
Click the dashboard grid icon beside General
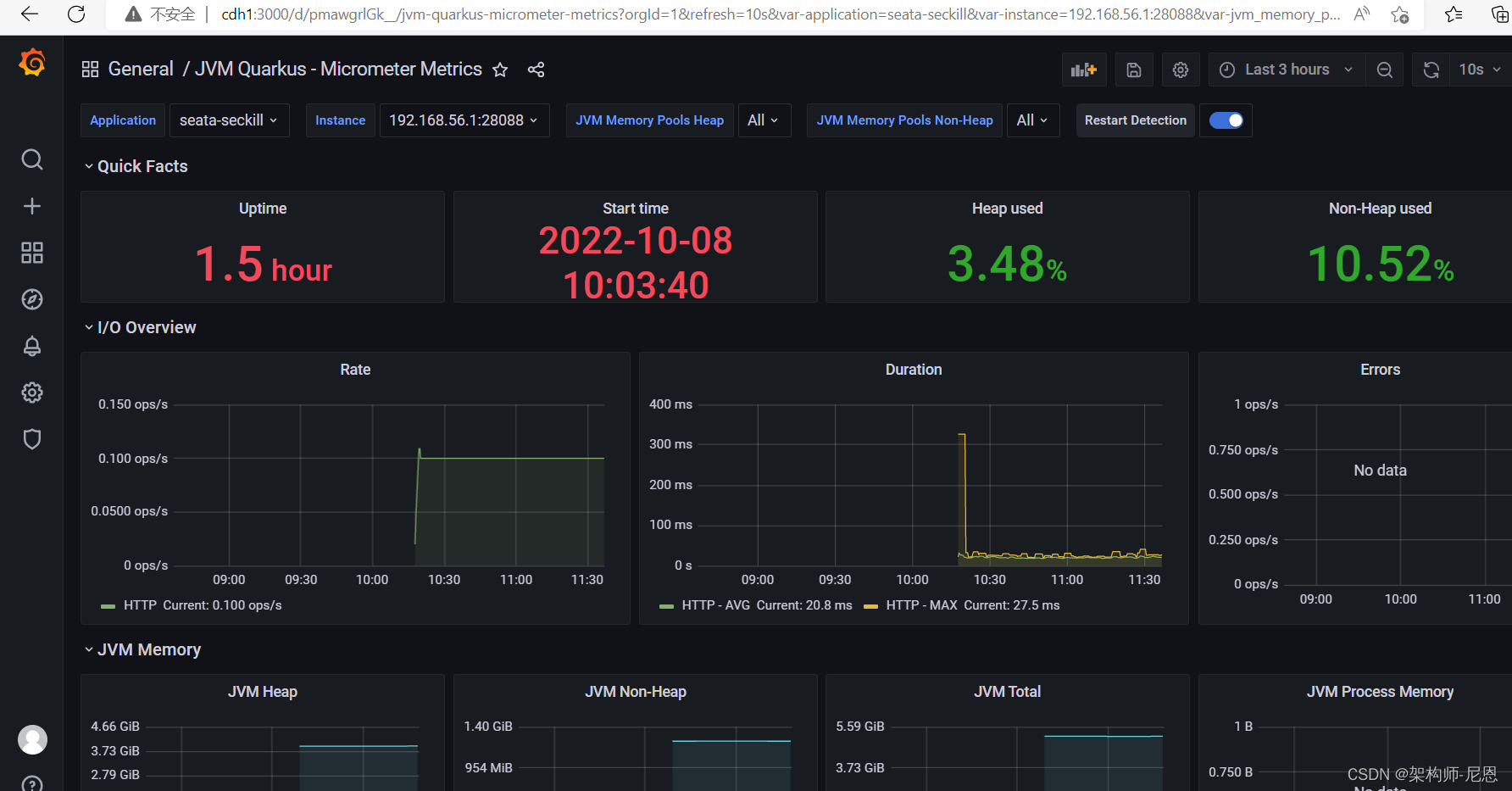[90, 70]
